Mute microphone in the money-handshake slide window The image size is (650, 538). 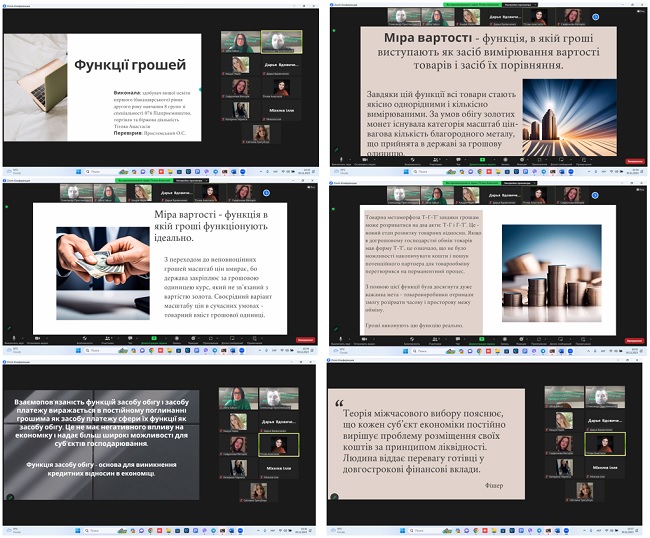(14, 339)
